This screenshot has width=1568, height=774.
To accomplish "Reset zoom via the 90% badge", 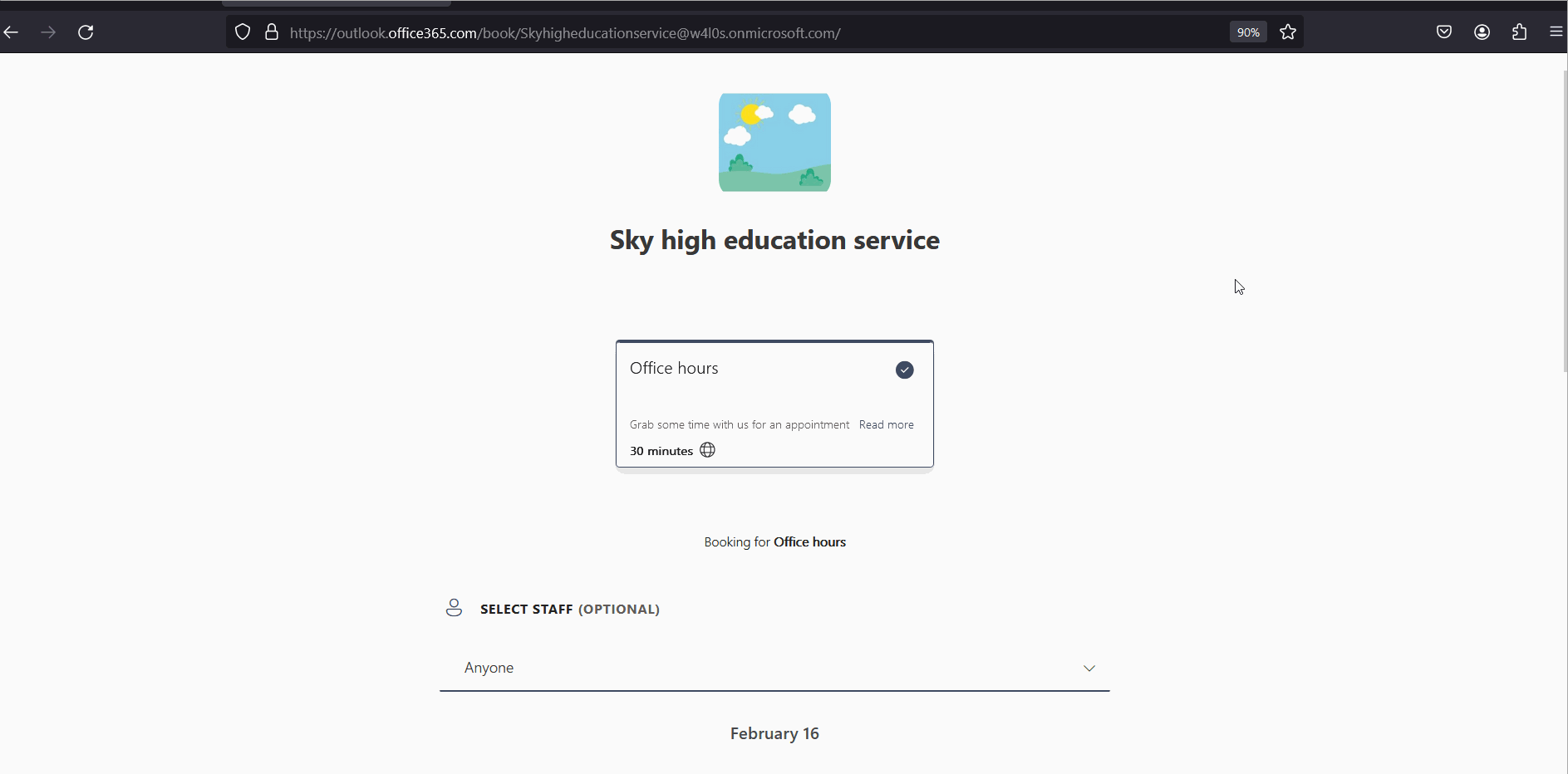I will click(1248, 32).
